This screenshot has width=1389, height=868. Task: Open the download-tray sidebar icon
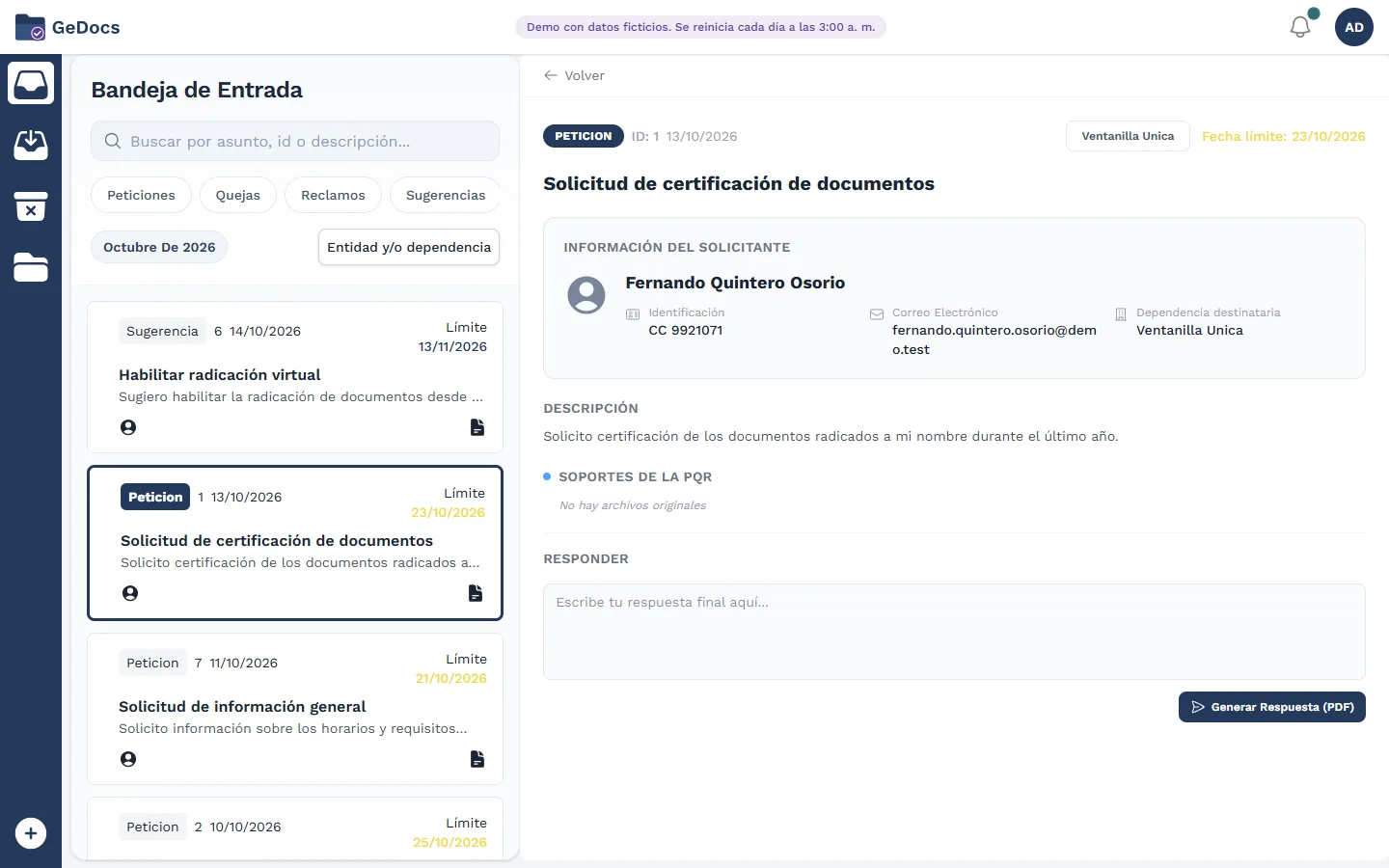[x=31, y=145]
